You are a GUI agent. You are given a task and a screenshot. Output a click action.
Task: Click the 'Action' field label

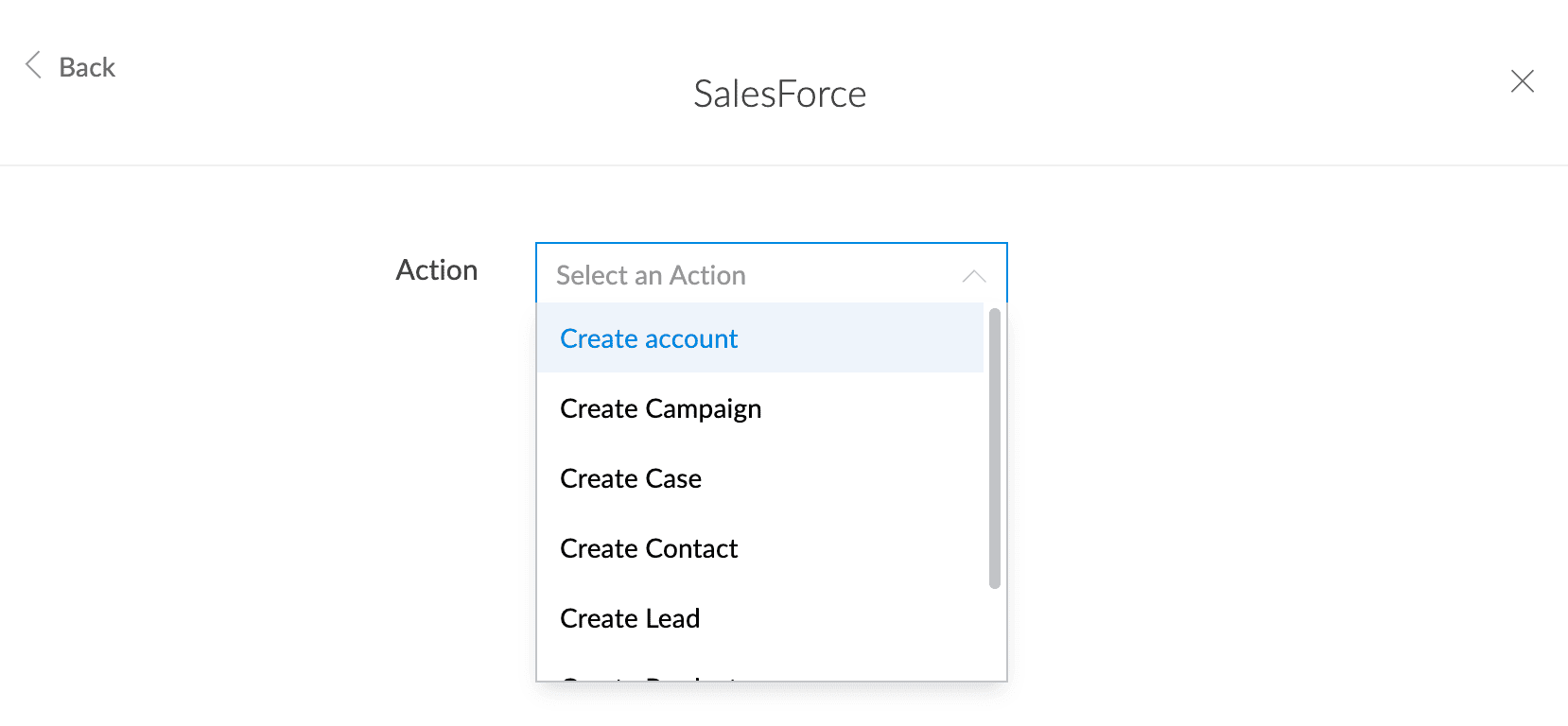tap(437, 270)
